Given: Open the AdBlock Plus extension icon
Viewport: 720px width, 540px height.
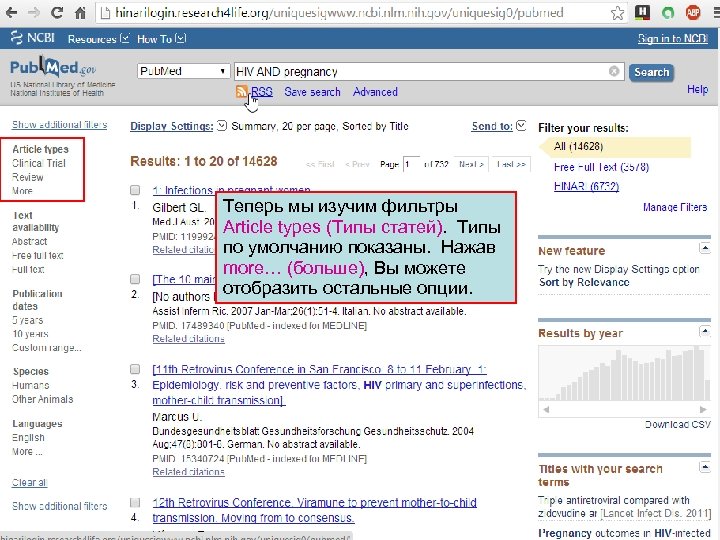Looking at the screenshot, I should pos(692,12).
